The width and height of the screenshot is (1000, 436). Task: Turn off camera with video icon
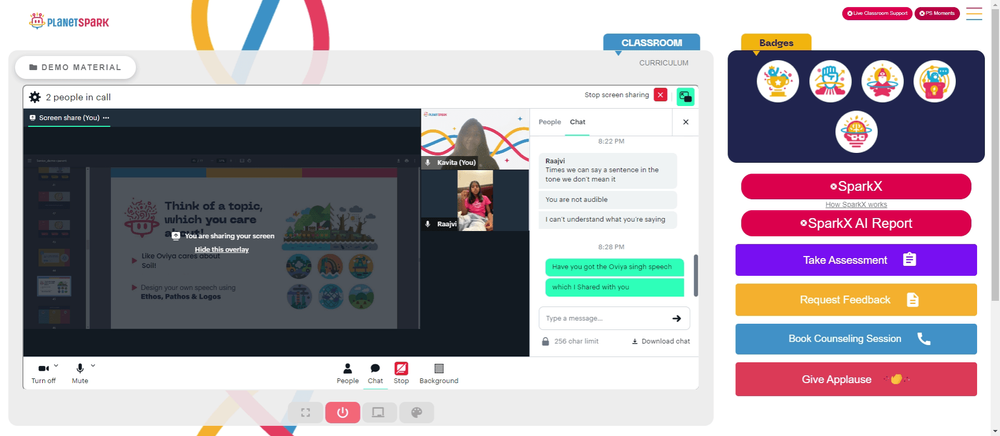[43, 368]
